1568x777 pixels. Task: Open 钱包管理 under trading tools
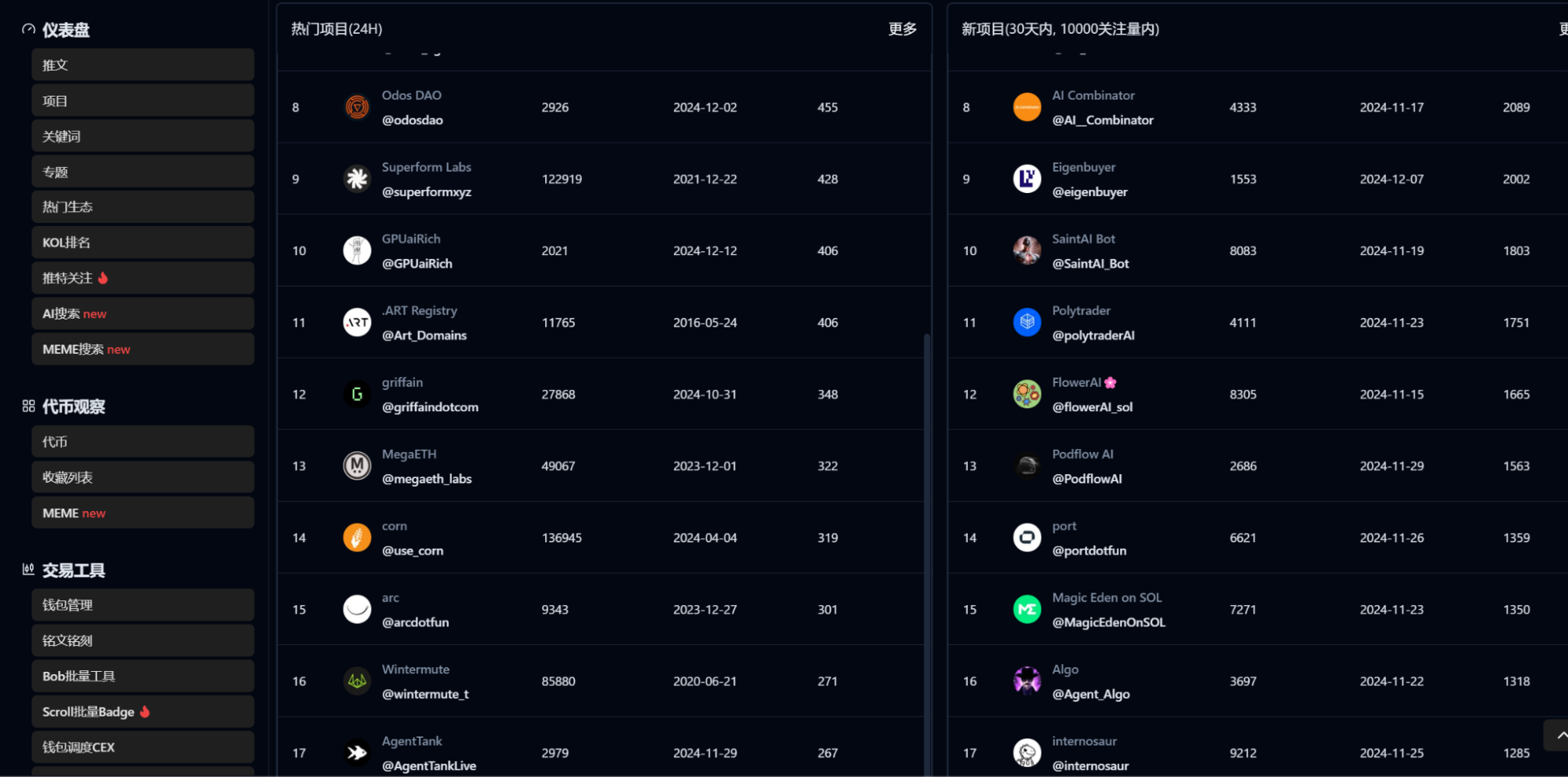coord(143,605)
